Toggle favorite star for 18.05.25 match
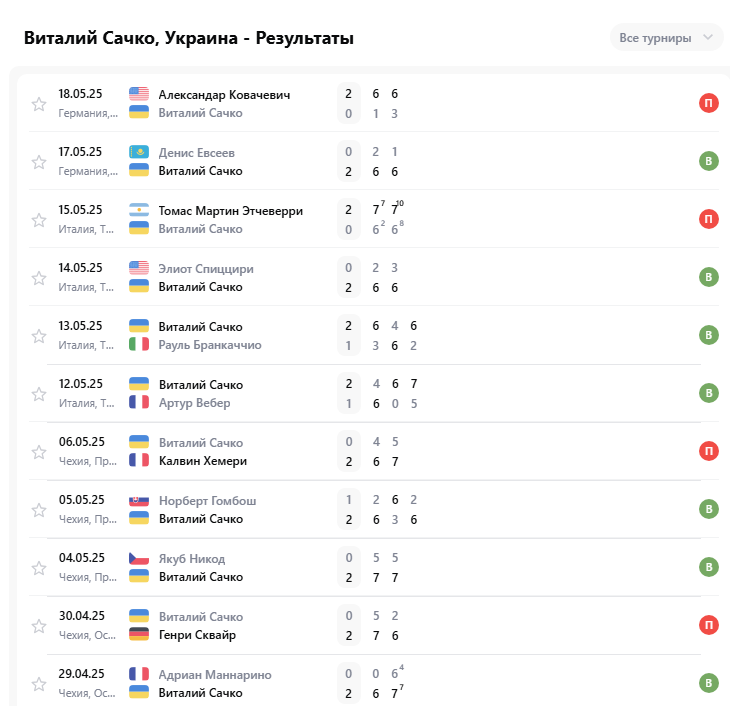The width and height of the screenshot is (730, 706). [39, 104]
